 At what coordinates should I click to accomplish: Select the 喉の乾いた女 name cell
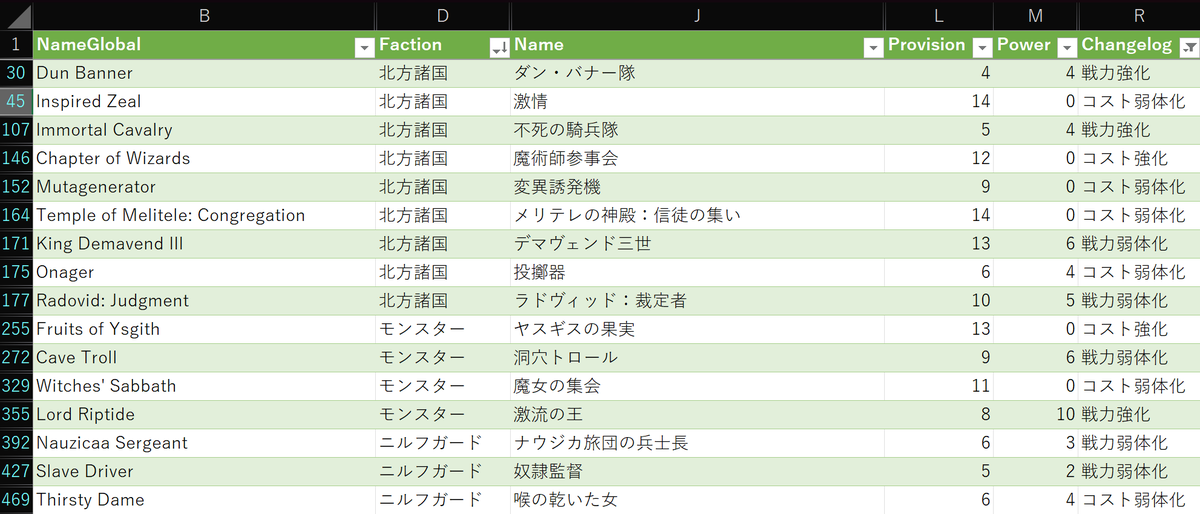(698, 500)
